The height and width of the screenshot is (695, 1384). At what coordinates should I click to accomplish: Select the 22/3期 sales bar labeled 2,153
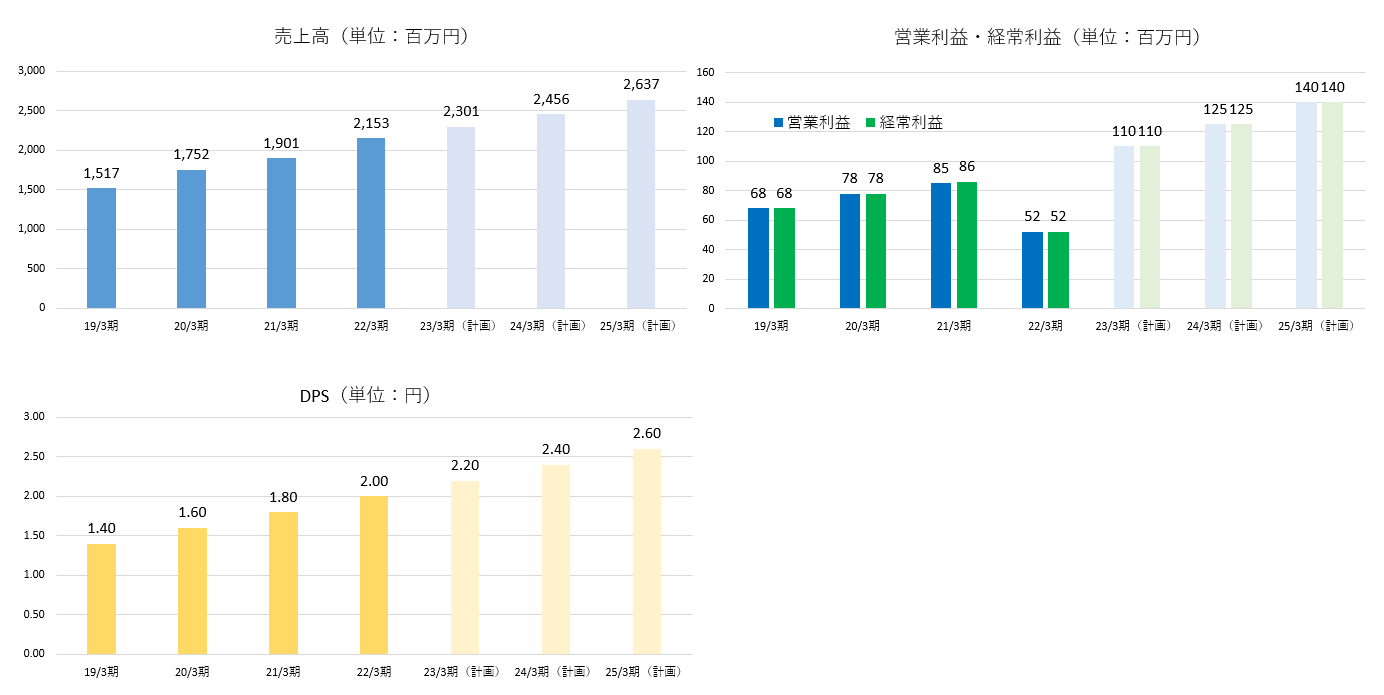pyautogui.click(x=371, y=223)
